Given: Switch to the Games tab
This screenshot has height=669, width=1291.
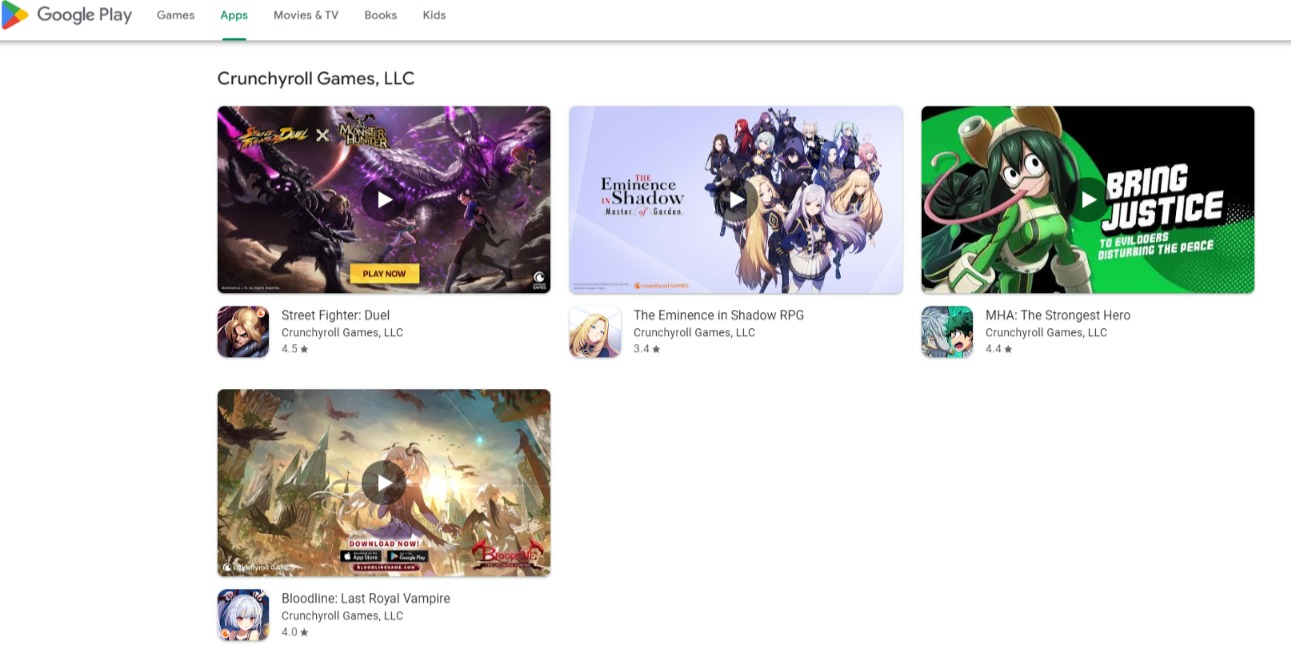Looking at the screenshot, I should 176,15.
